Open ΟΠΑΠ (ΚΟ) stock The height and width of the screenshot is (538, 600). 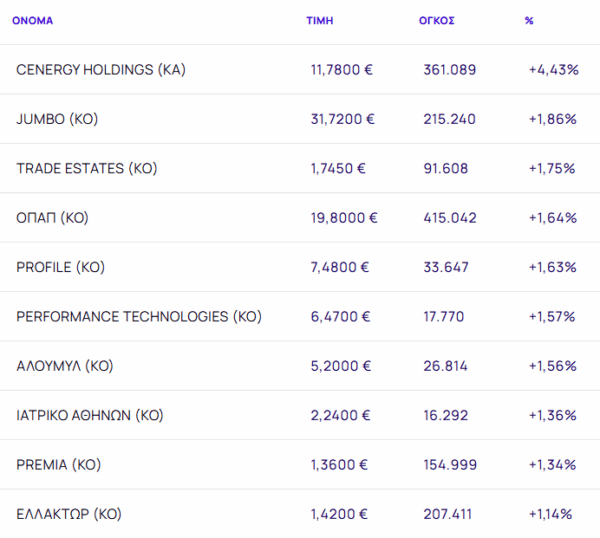click(52, 218)
